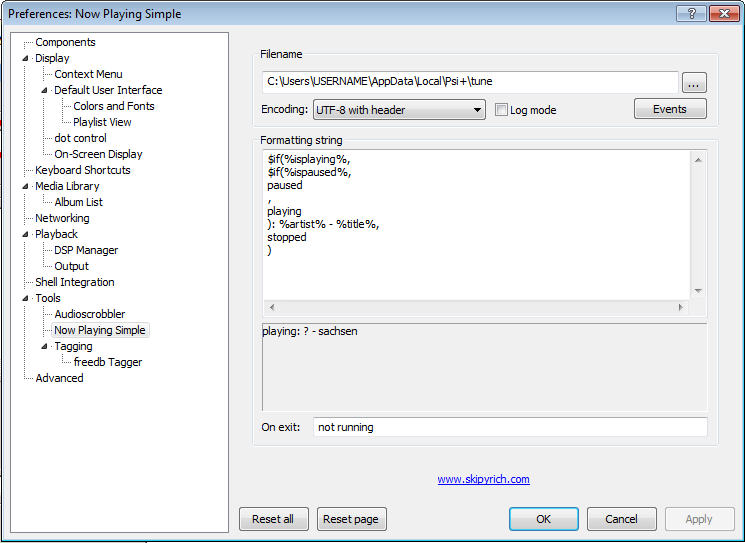Select Audioscrobbler in the tree
This screenshot has width=745, height=543.
click(x=89, y=314)
